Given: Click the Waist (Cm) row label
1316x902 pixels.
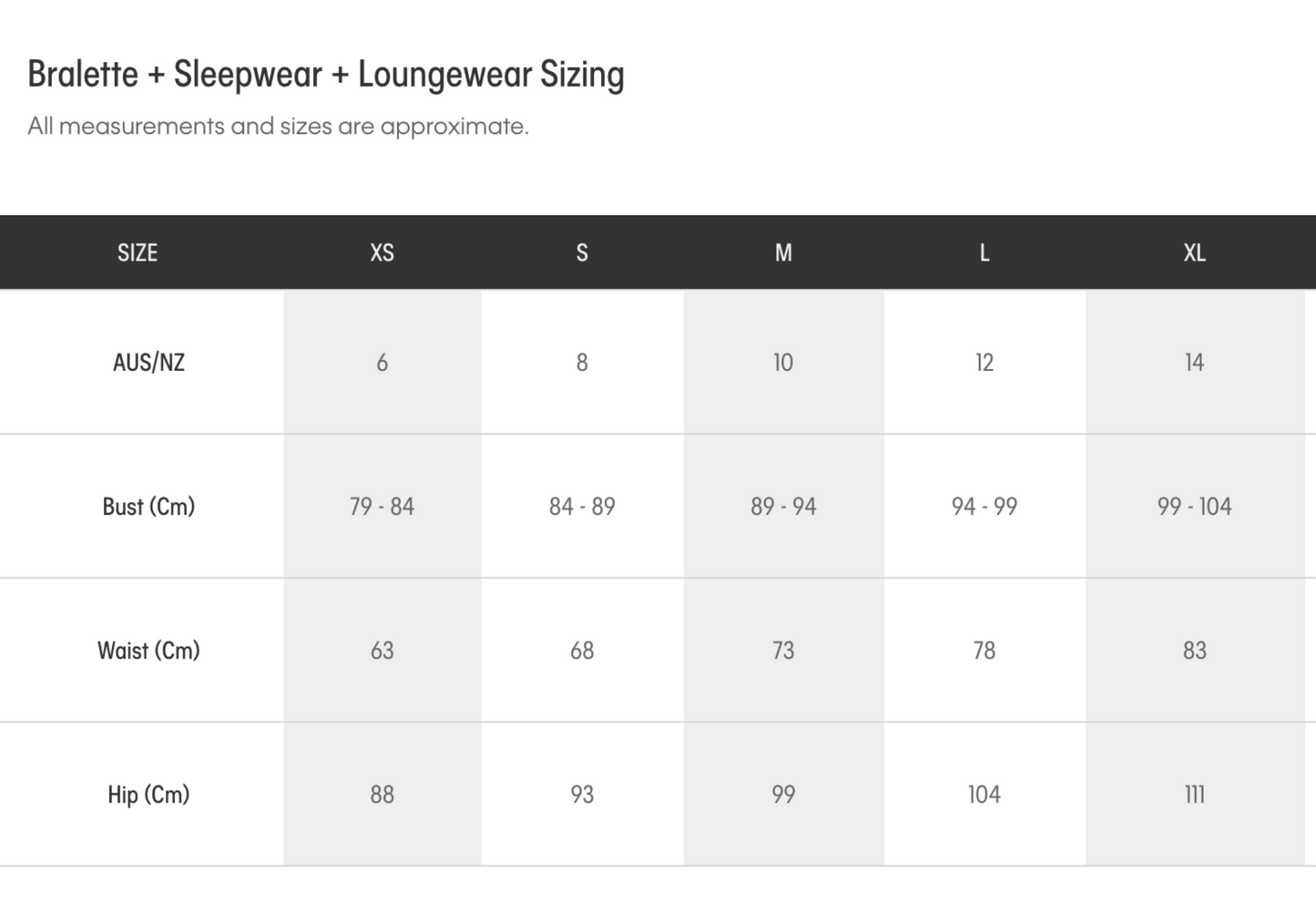Looking at the screenshot, I should coord(148,651).
